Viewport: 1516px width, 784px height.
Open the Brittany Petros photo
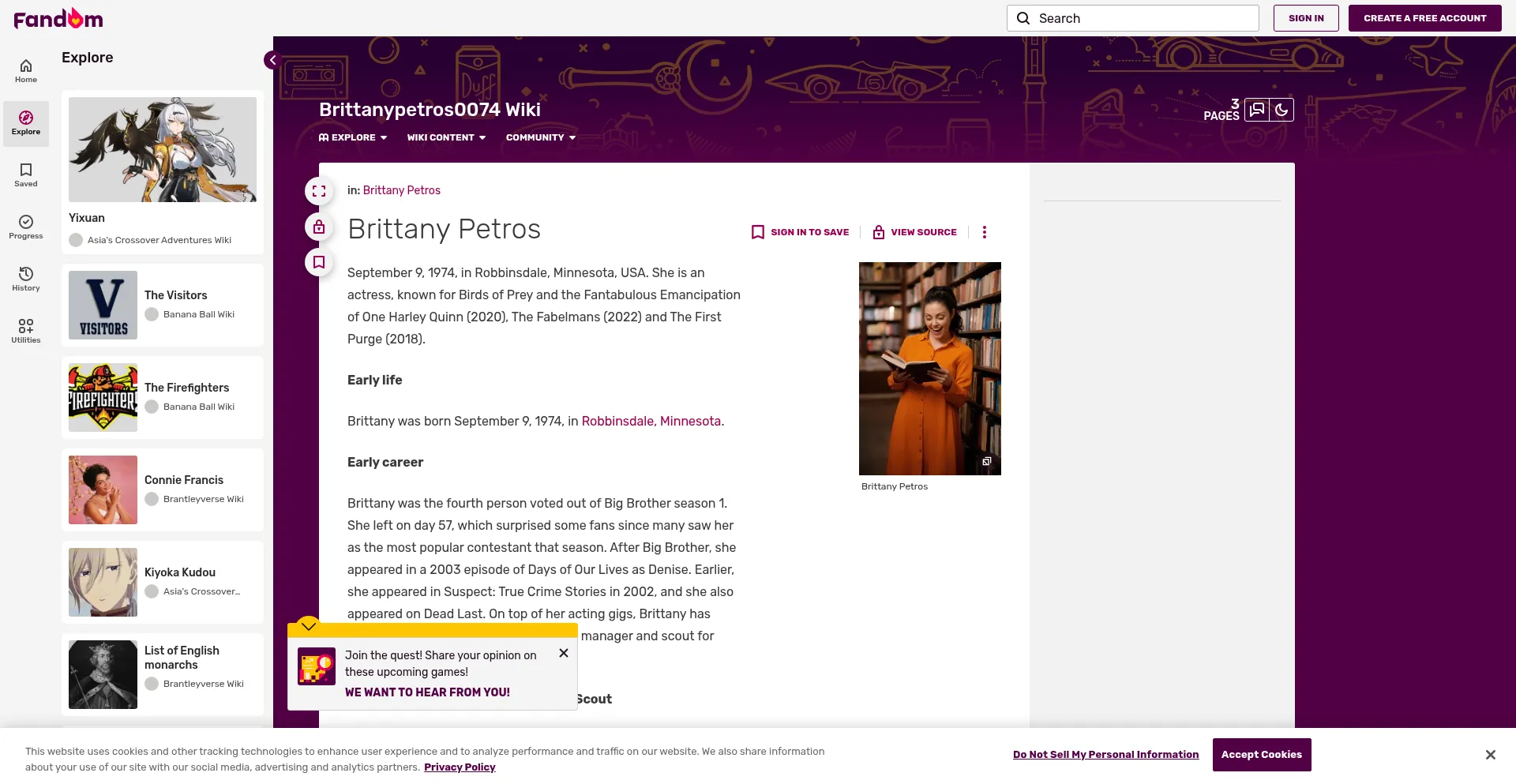[x=930, y=369]
